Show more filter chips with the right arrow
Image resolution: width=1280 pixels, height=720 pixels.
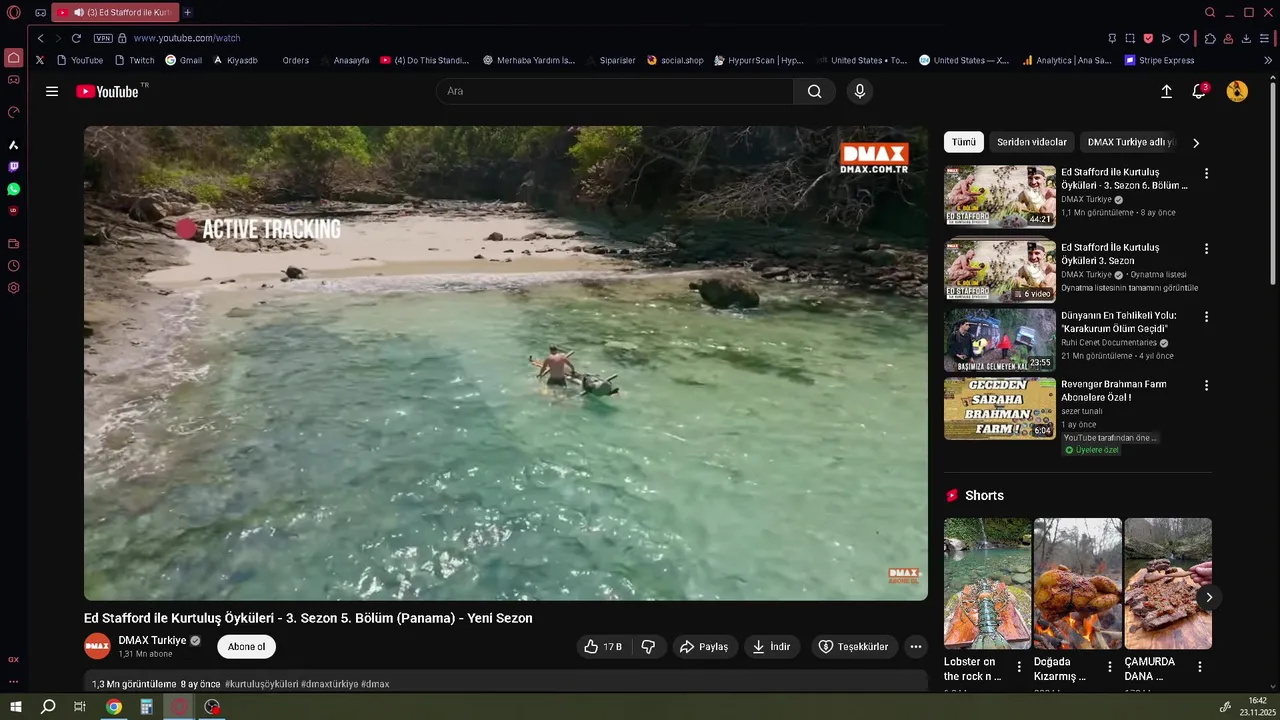coord(1196,143)
